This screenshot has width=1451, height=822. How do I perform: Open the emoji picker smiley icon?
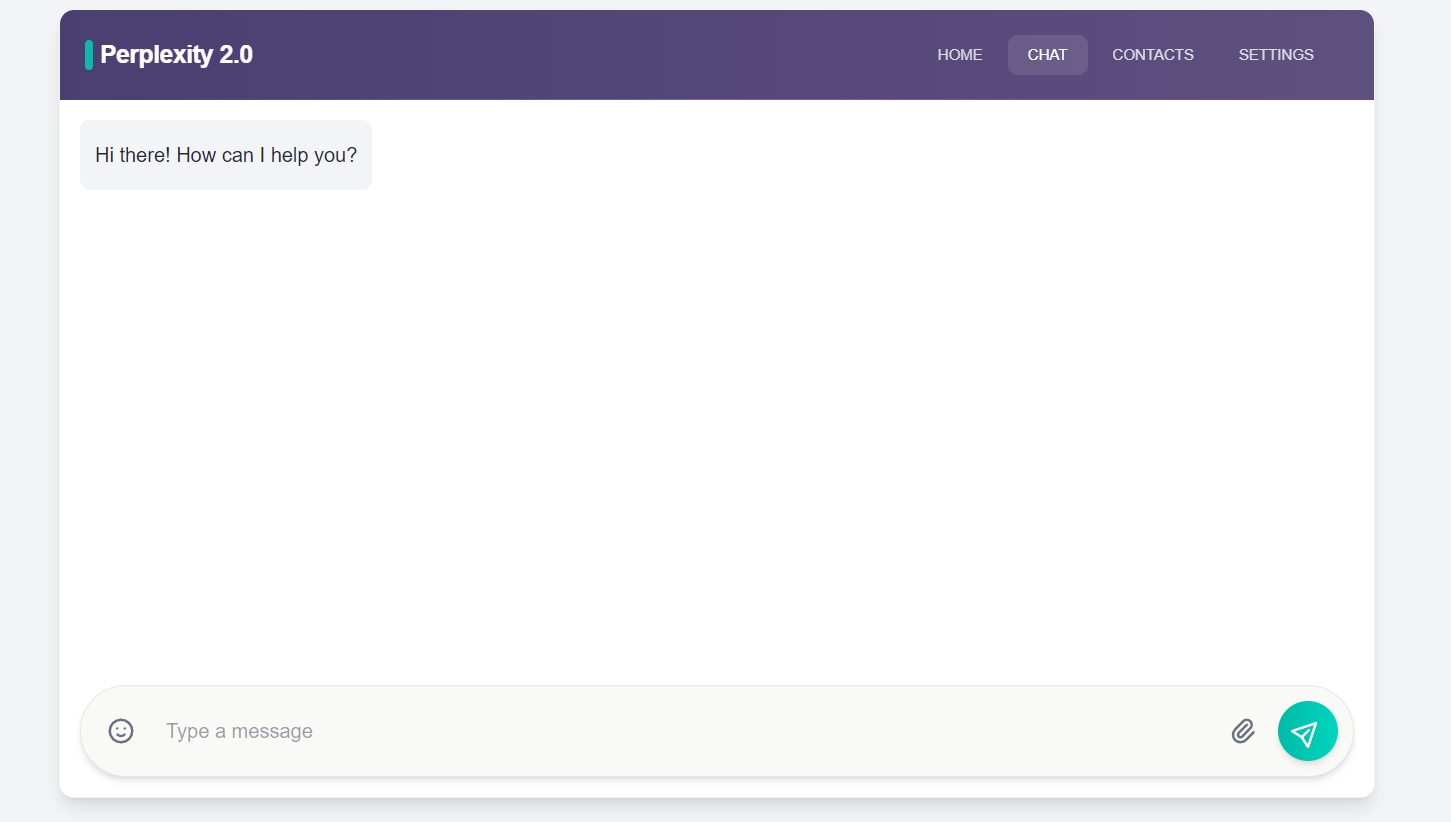(x=121, y=731)
